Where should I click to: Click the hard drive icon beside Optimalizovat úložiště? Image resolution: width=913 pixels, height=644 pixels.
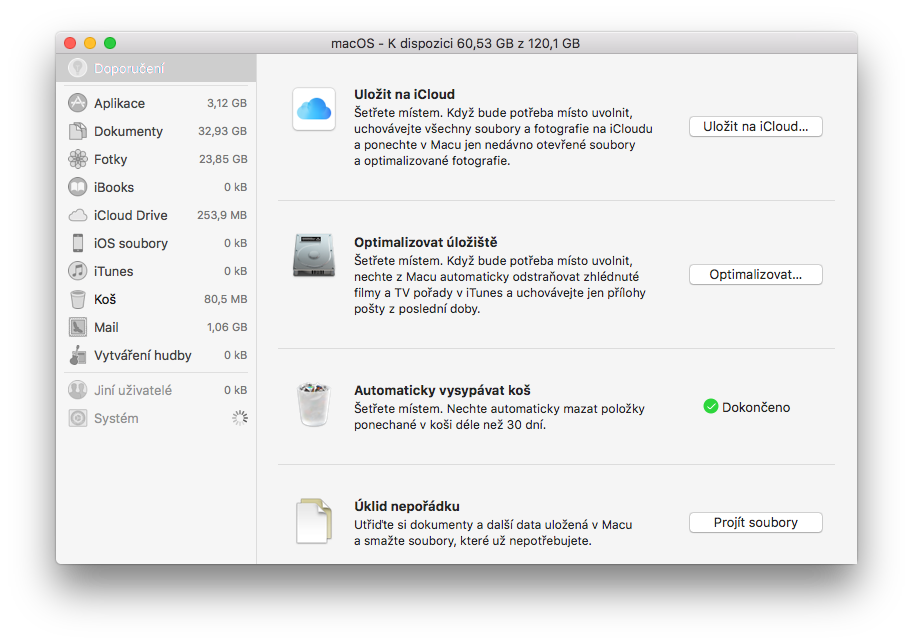(x=314, y=255)
